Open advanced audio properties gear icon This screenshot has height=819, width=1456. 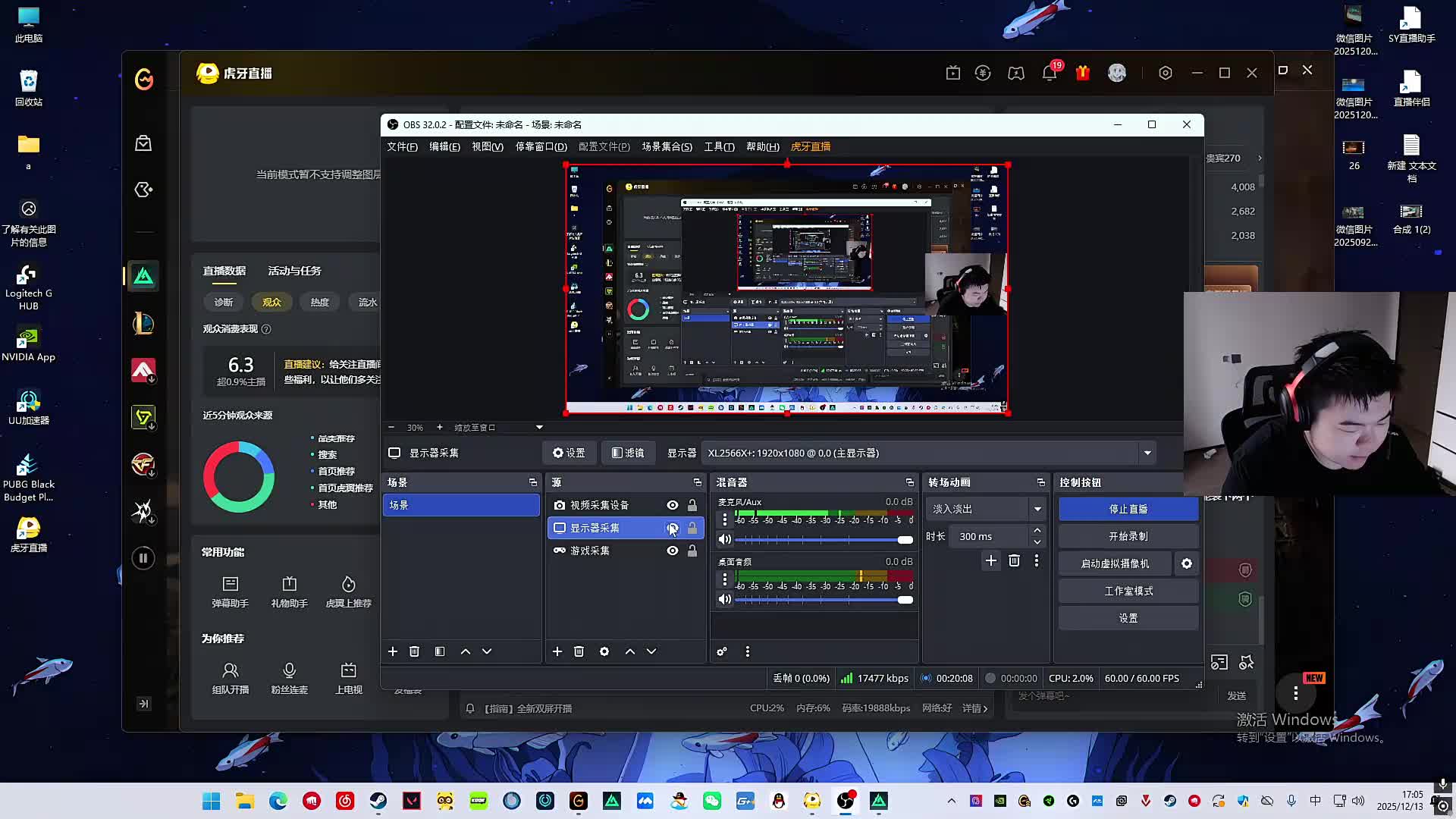pos(722,651)
